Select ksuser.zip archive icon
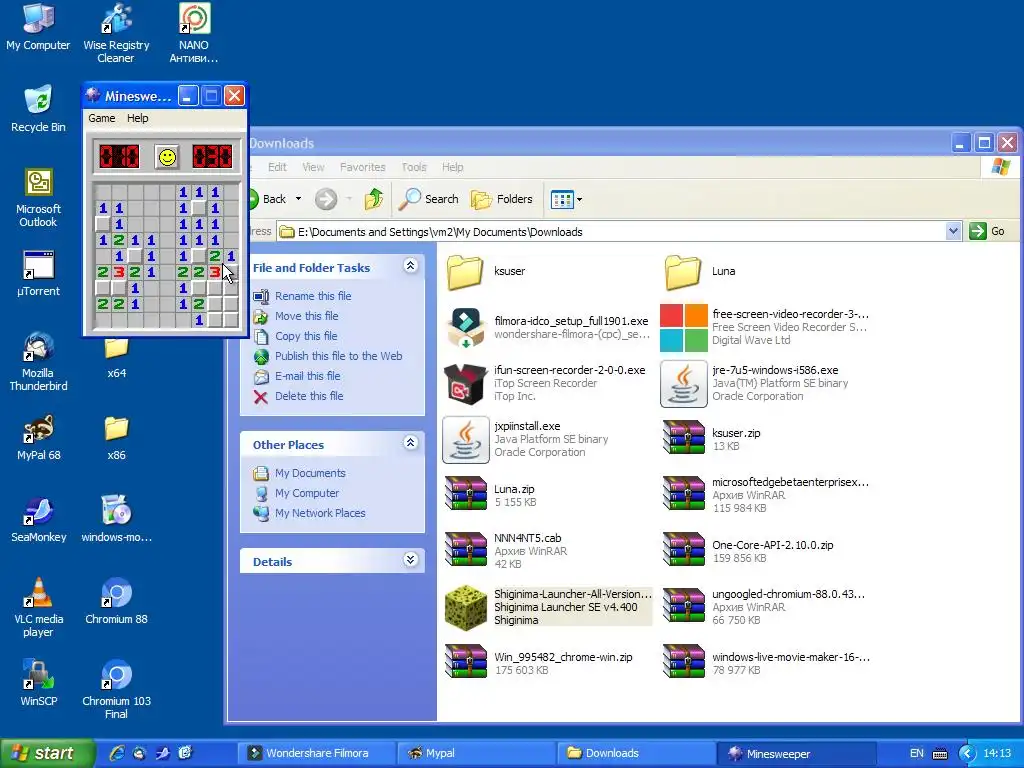 (684, 436)
